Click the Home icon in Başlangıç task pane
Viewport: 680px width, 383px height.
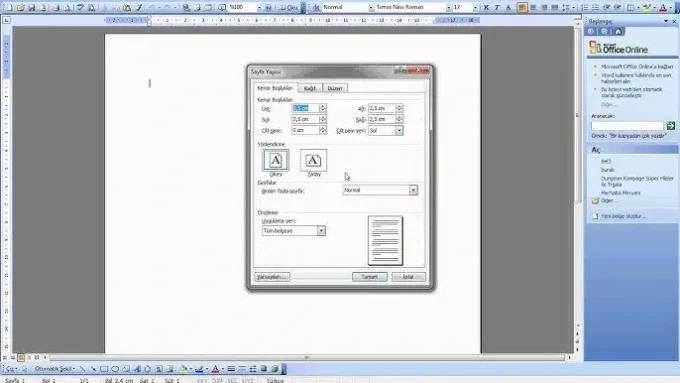tap(618, 32)
